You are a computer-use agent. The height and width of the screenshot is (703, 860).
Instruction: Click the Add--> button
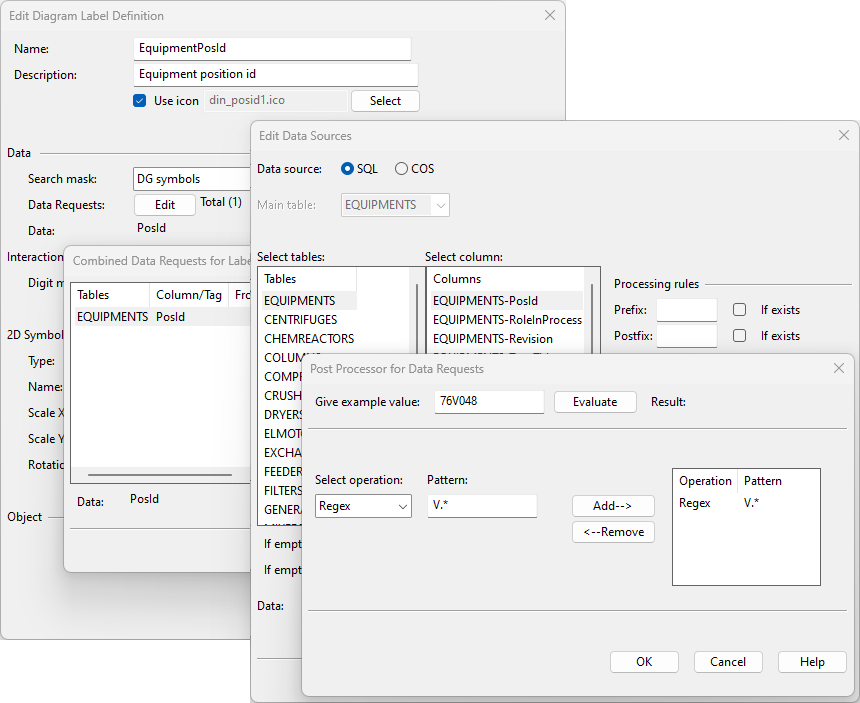coord(613,506)
